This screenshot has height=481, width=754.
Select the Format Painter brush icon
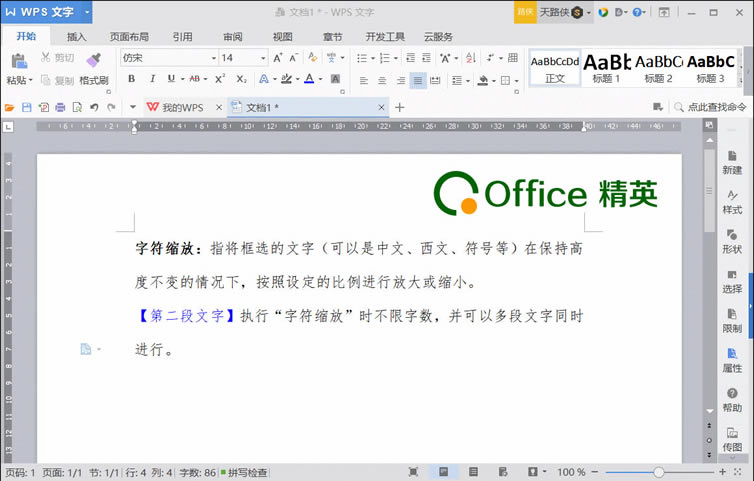93,60
